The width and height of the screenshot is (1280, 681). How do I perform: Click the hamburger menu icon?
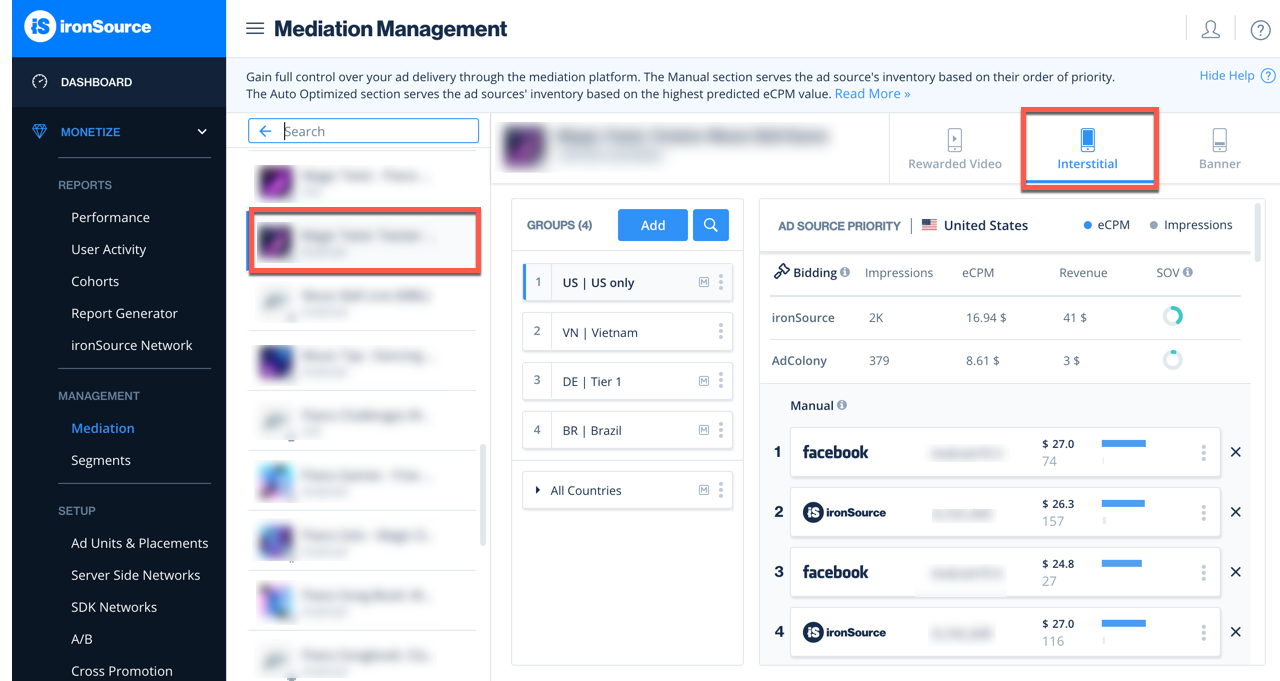coord(255,29)
